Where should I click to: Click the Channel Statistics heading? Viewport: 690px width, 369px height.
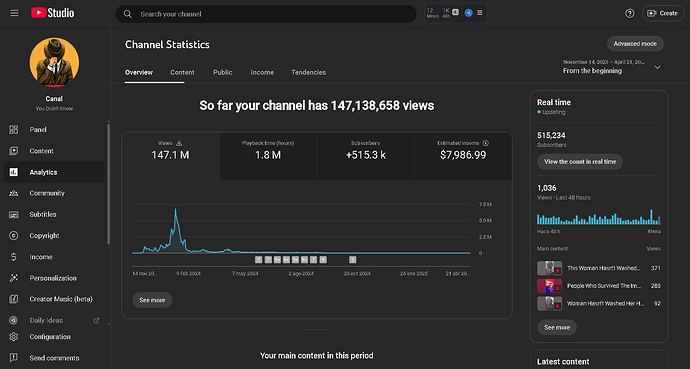tap(167, 44)
